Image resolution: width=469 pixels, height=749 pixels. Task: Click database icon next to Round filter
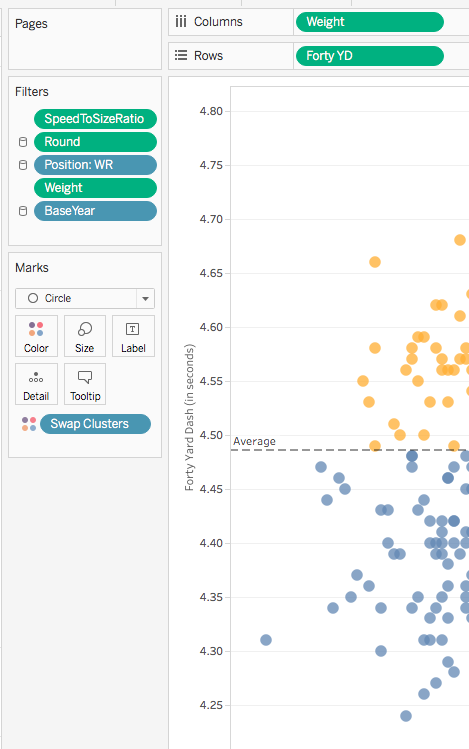(22, 142)
